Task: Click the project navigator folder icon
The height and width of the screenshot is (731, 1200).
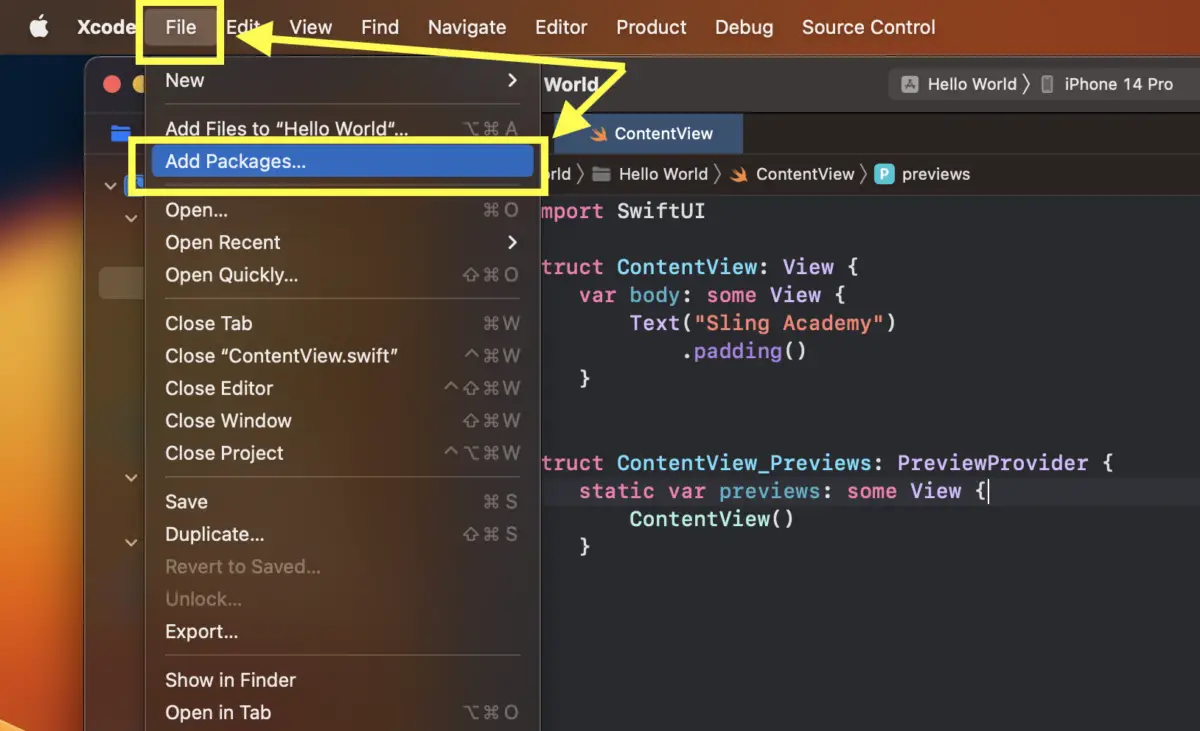Action: coord(121,134)
